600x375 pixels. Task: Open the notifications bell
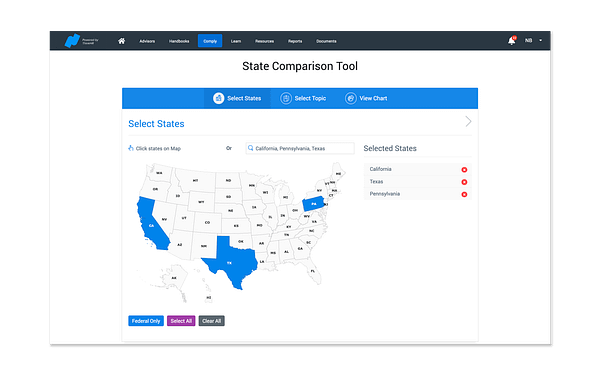pyautogui.click(x=512, y=41)
